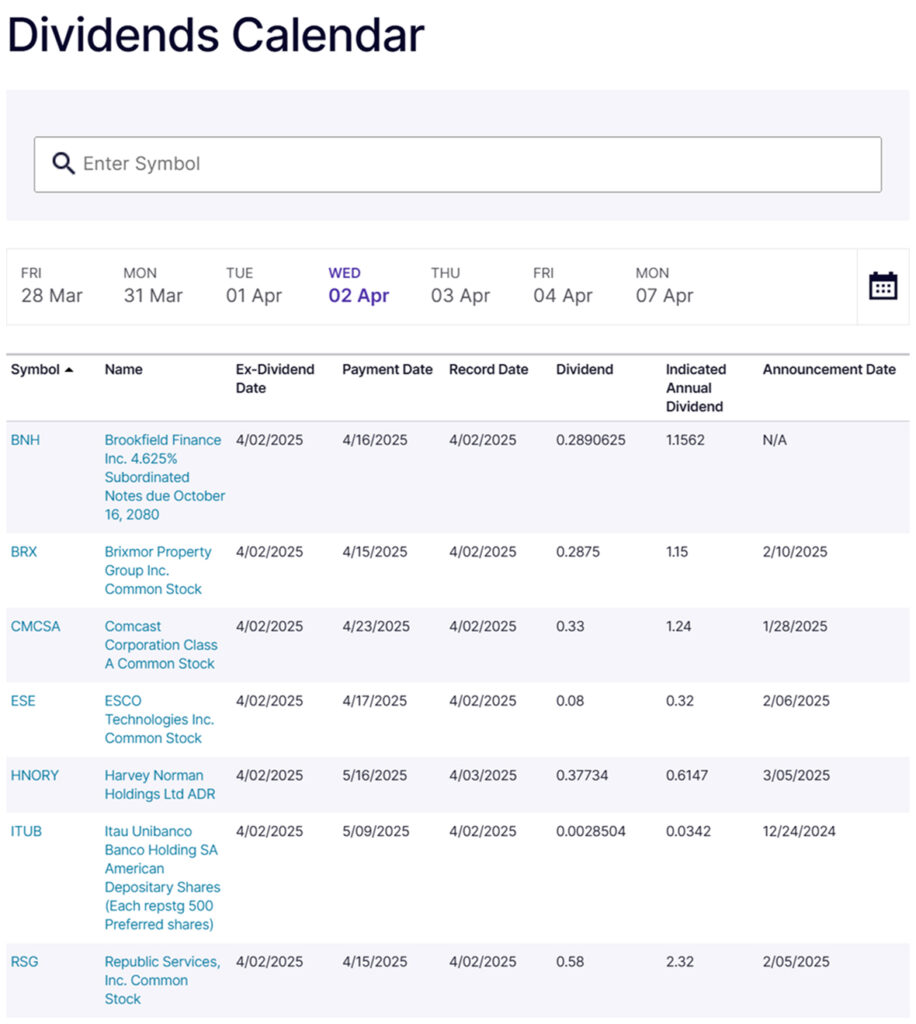Screen dimensions: 916x1024
Task: Type in the Enter Symbol search field
Action: [x=470, y=164]
